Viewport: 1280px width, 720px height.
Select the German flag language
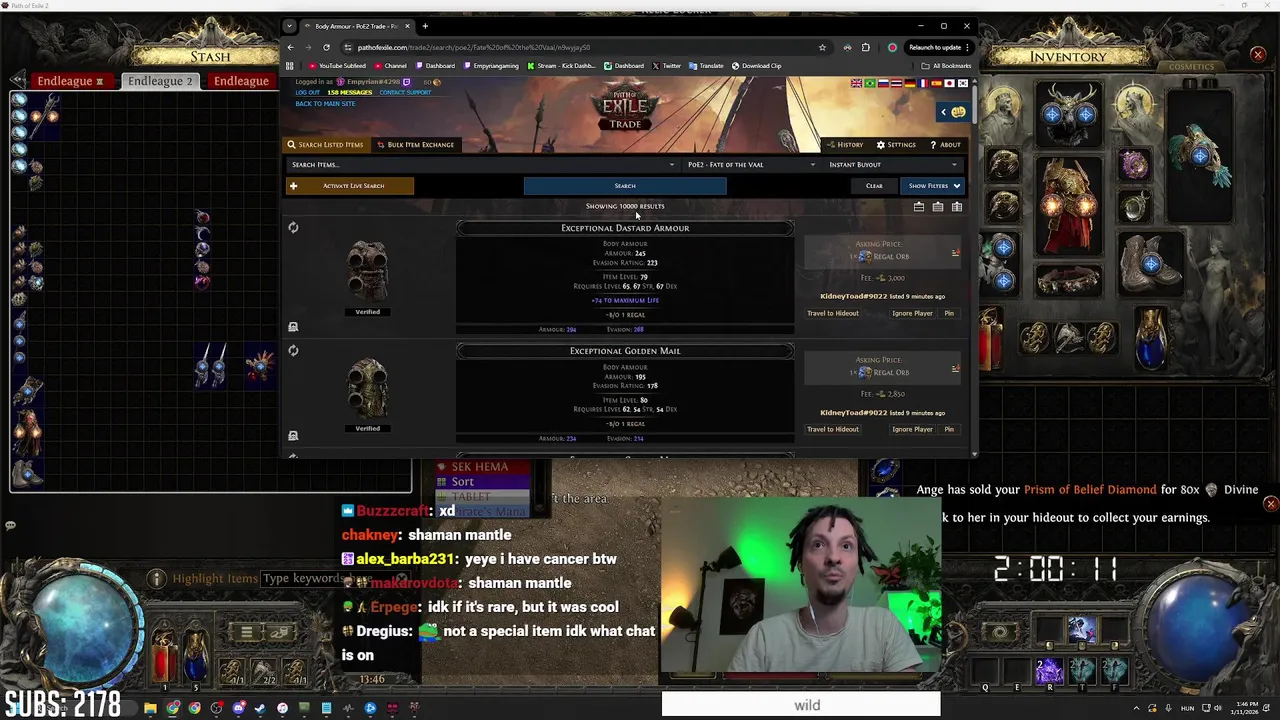(x=909, y=83)
